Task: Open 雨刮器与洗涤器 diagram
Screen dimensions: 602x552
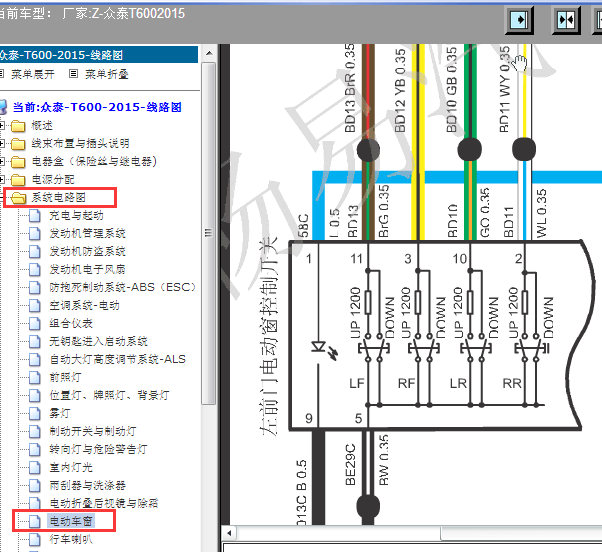Action: 88,485
